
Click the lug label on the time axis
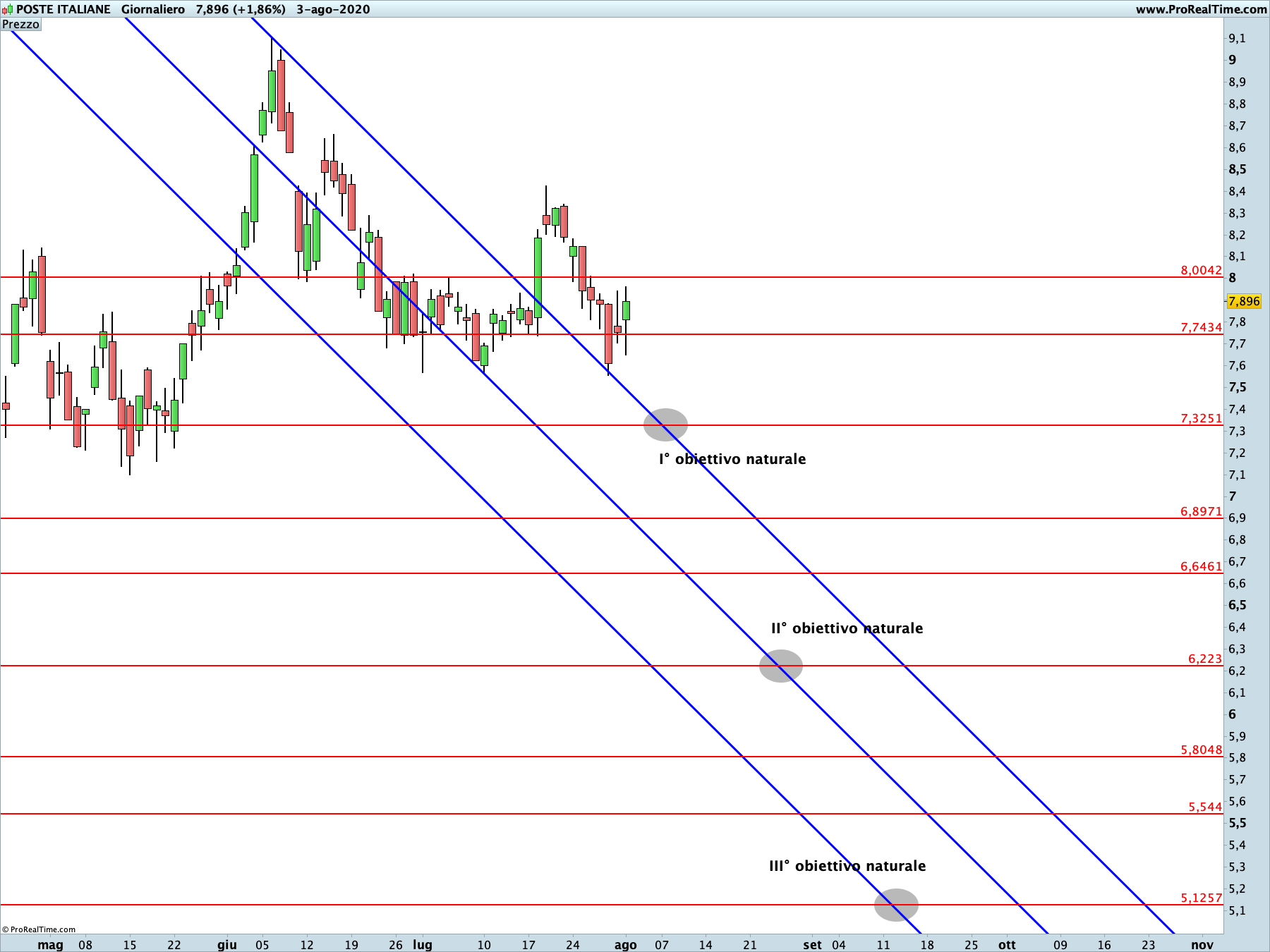(423, 945)
